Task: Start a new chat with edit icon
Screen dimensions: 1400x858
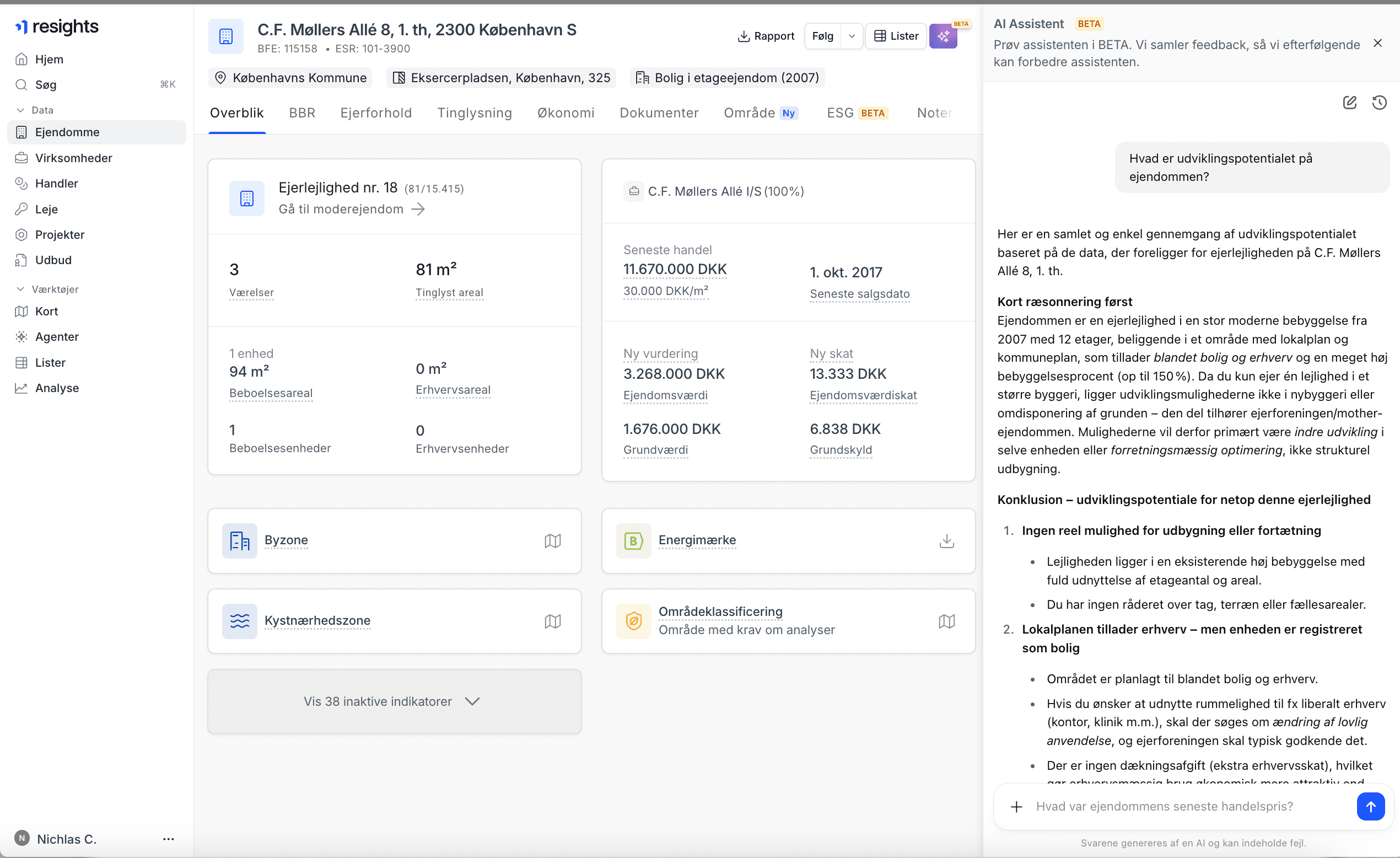Action: pos(1349,103)
